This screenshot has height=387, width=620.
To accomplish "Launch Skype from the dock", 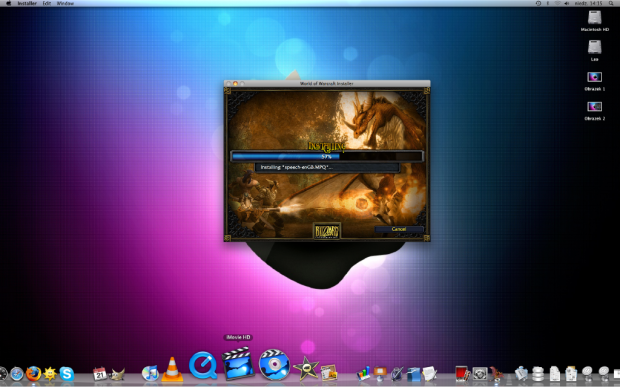I will tap(66, 374).
